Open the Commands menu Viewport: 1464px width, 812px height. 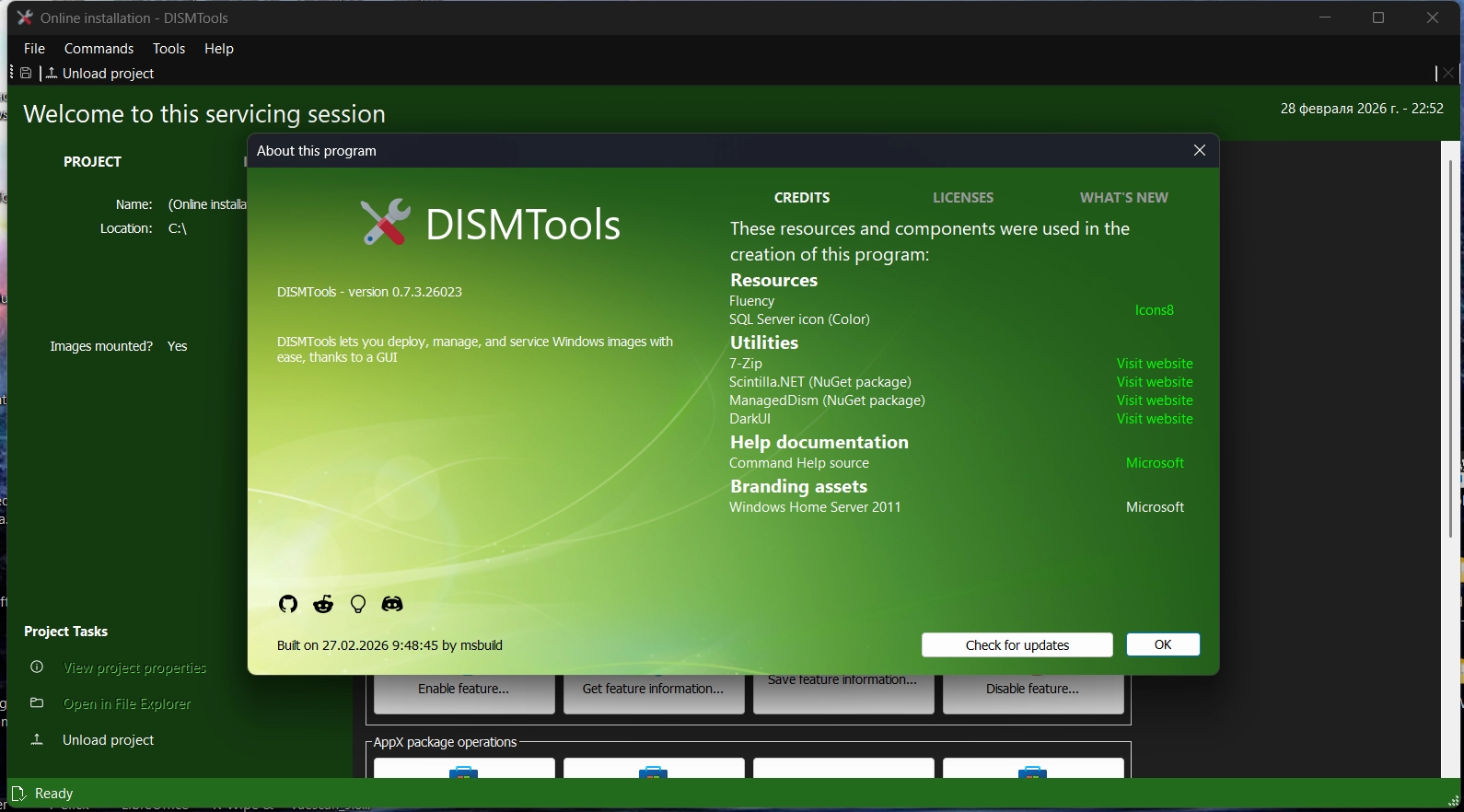coord(99,49)
